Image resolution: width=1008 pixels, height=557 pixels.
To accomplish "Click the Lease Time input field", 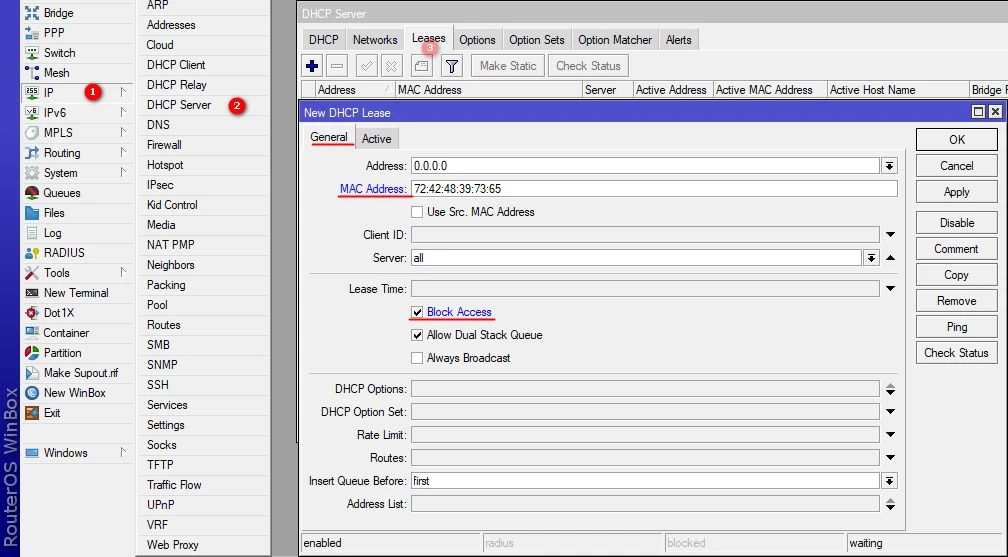I will pos(645,289).
